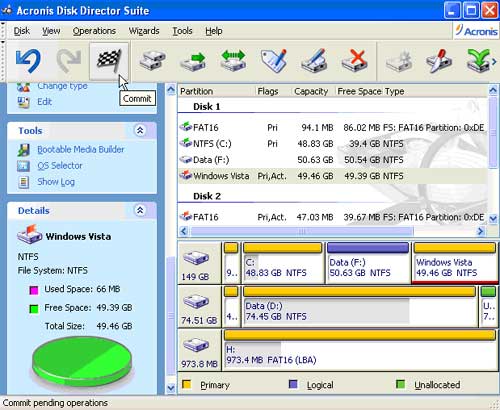Click the Bootable Media Builder icon

pos(23,150)
